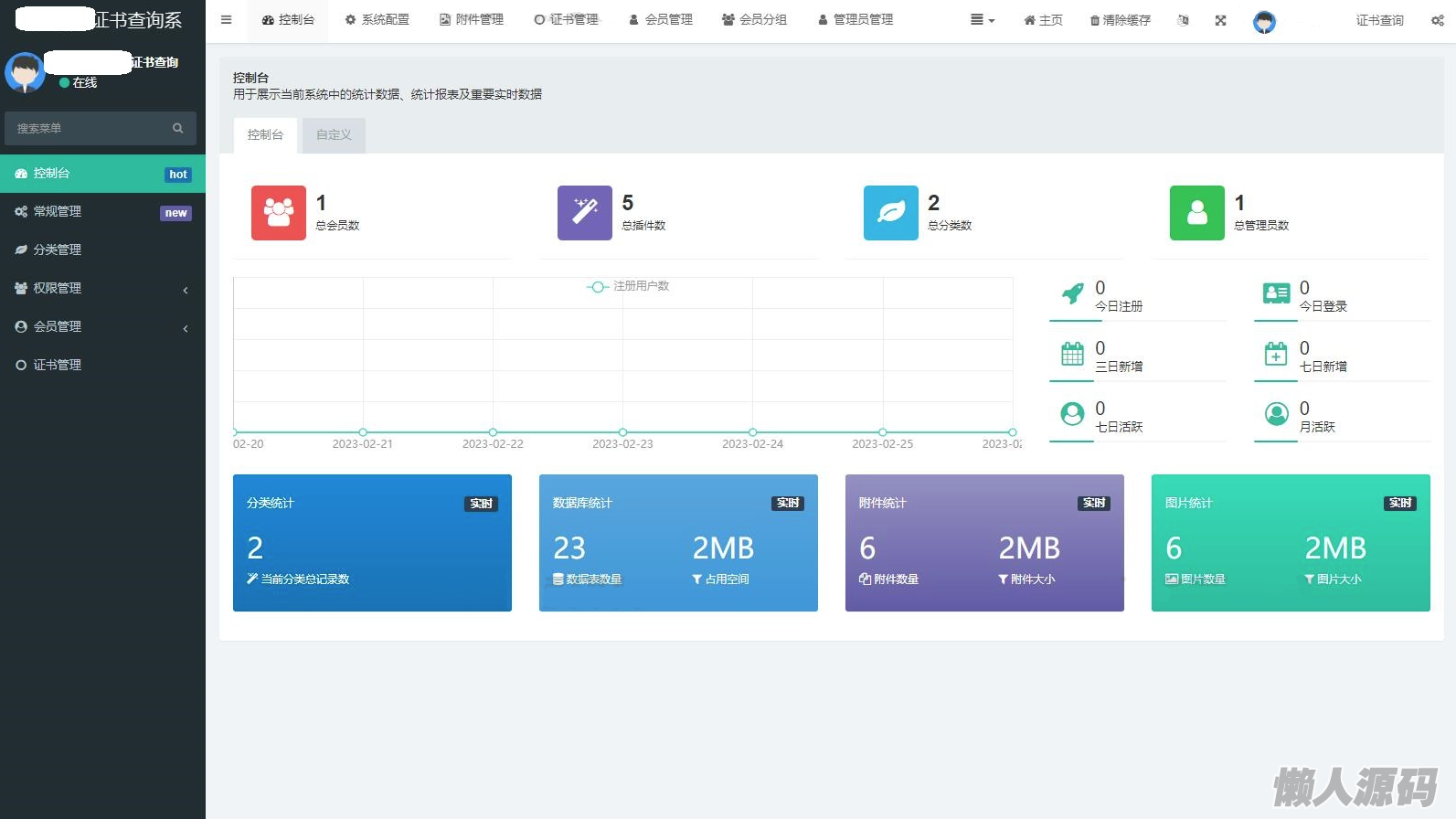Toggle 注册用户数 legend in the chart

click(x=629, y=286)
